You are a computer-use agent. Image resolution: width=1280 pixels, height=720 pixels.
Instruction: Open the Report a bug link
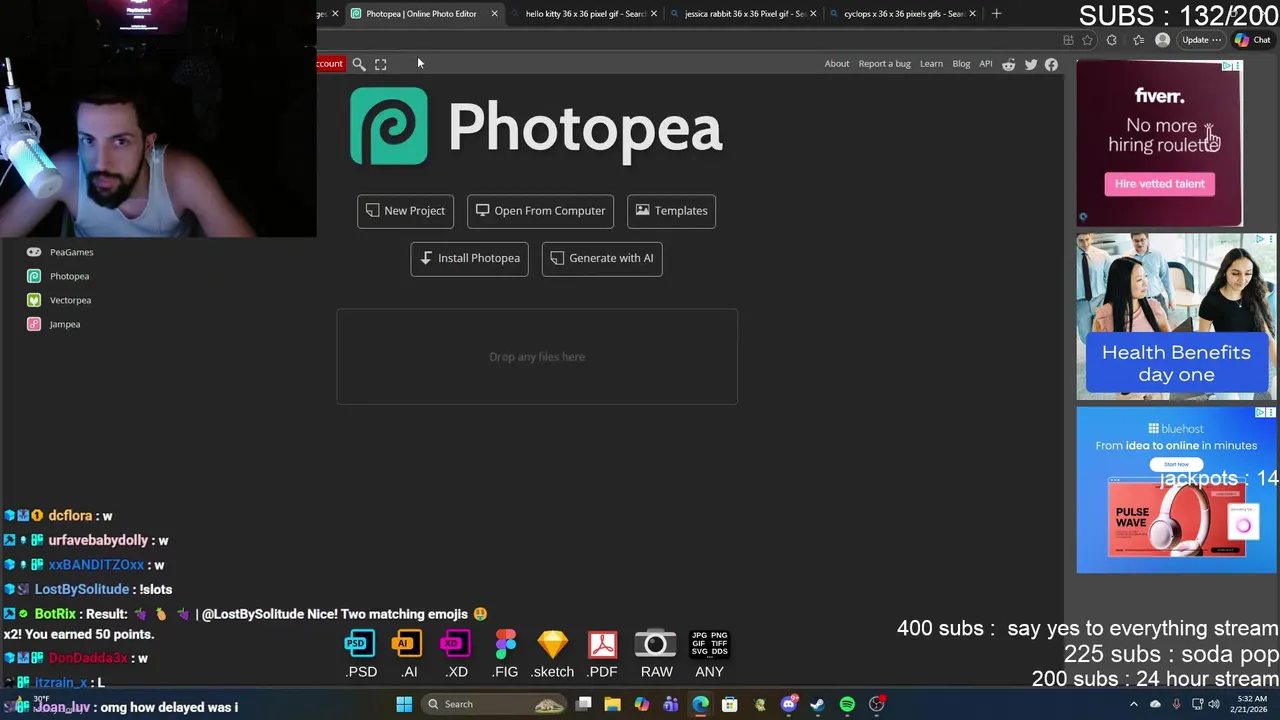[x=885, y=64]
